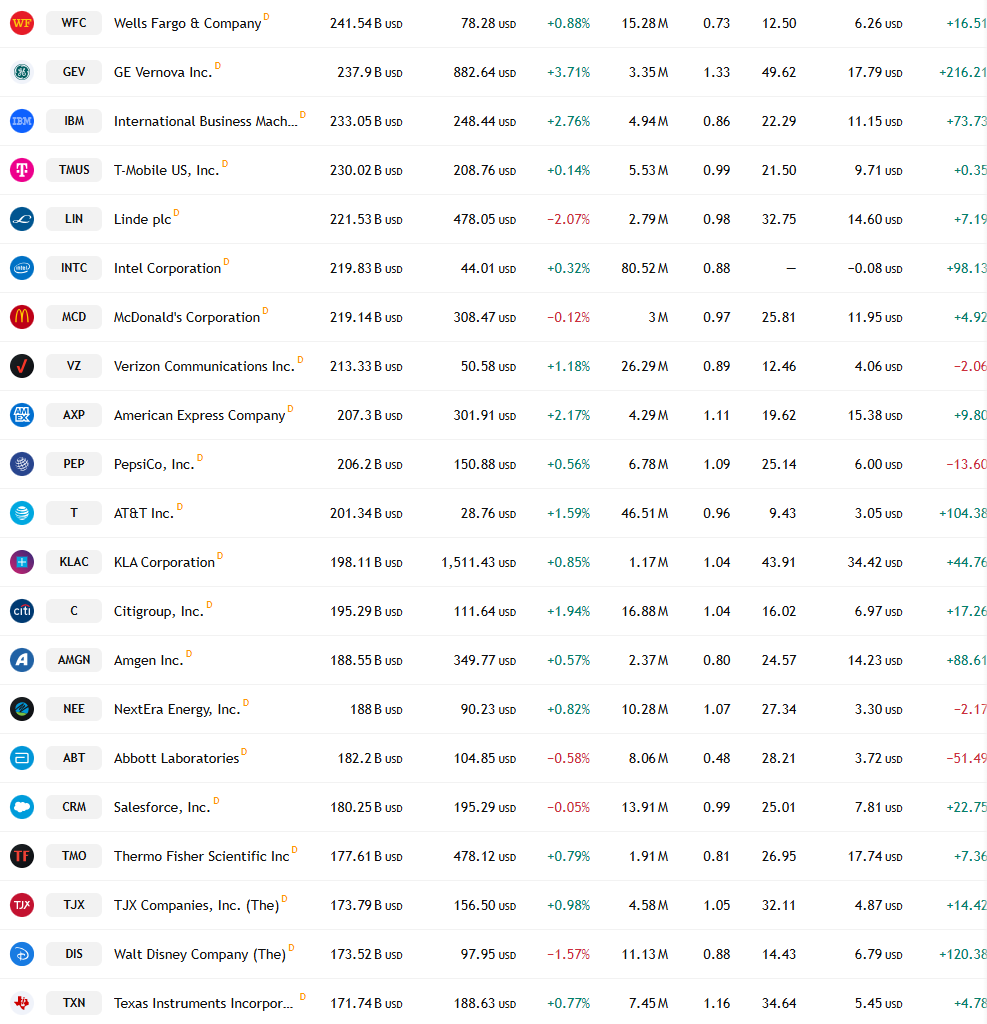This screenshot has width=987, height=1024.
Task: Open Abbott Laboratories company link
Action: click(176, 758)
